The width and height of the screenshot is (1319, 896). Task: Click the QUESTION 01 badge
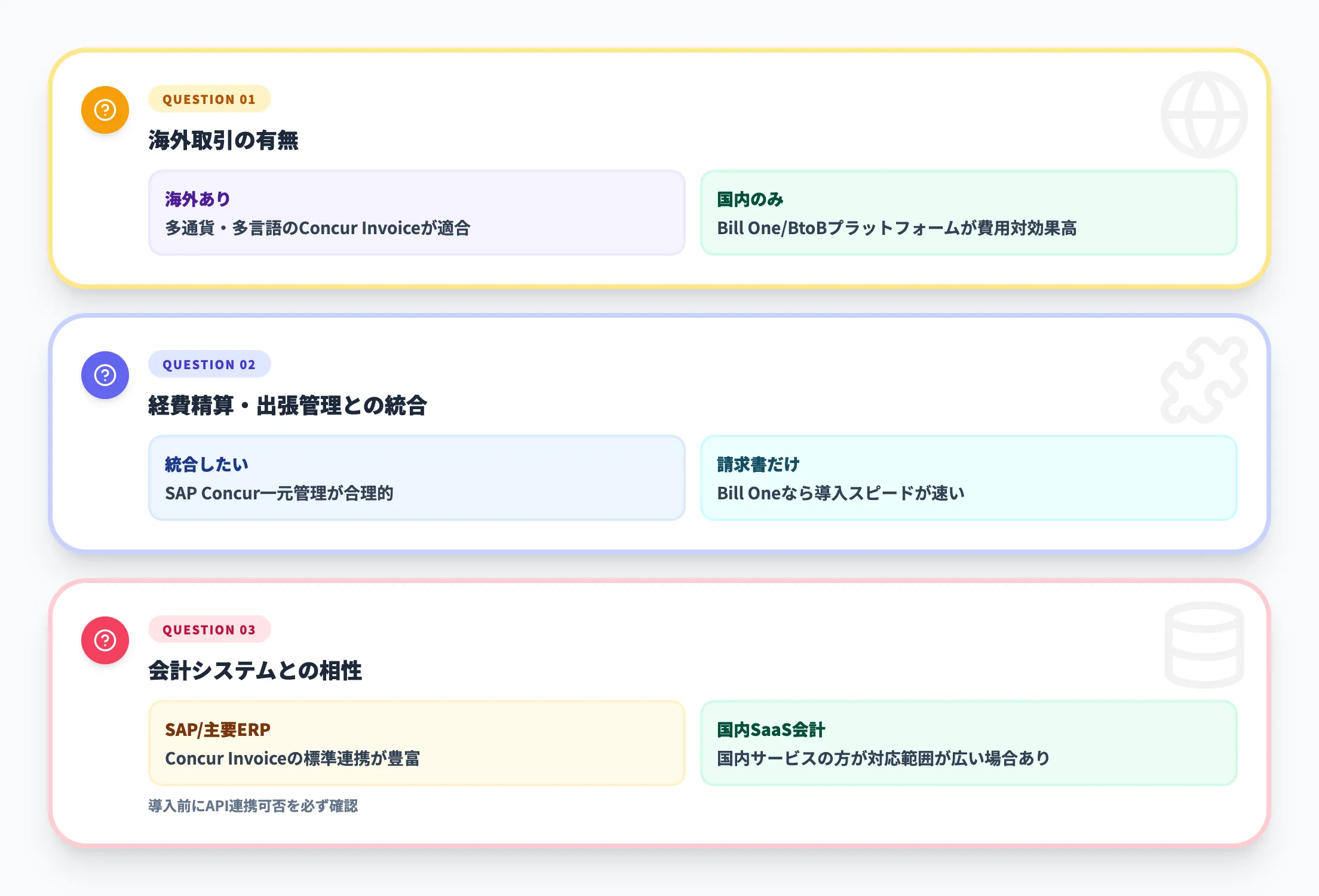(x=210, y=99)
